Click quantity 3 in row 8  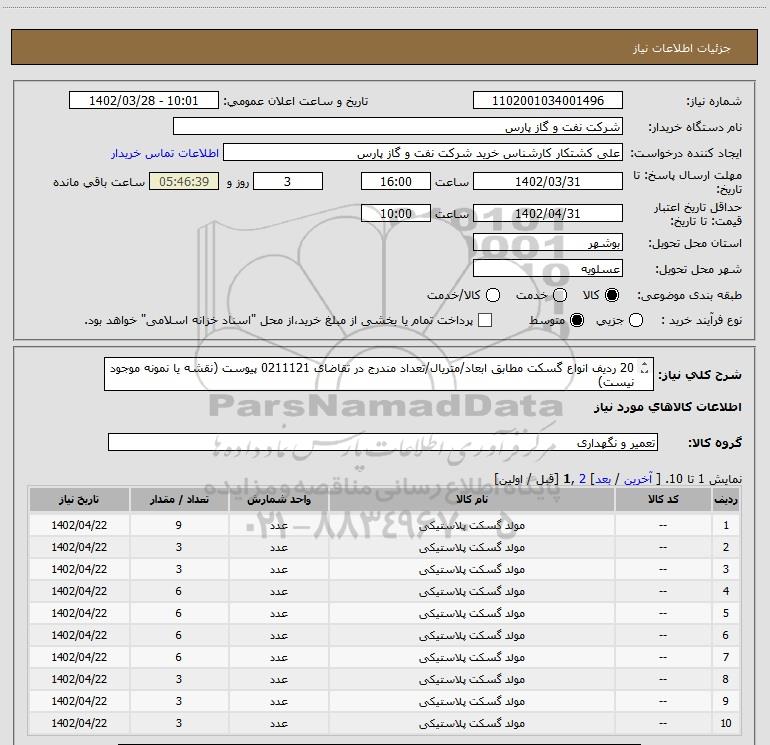point(179,679)
